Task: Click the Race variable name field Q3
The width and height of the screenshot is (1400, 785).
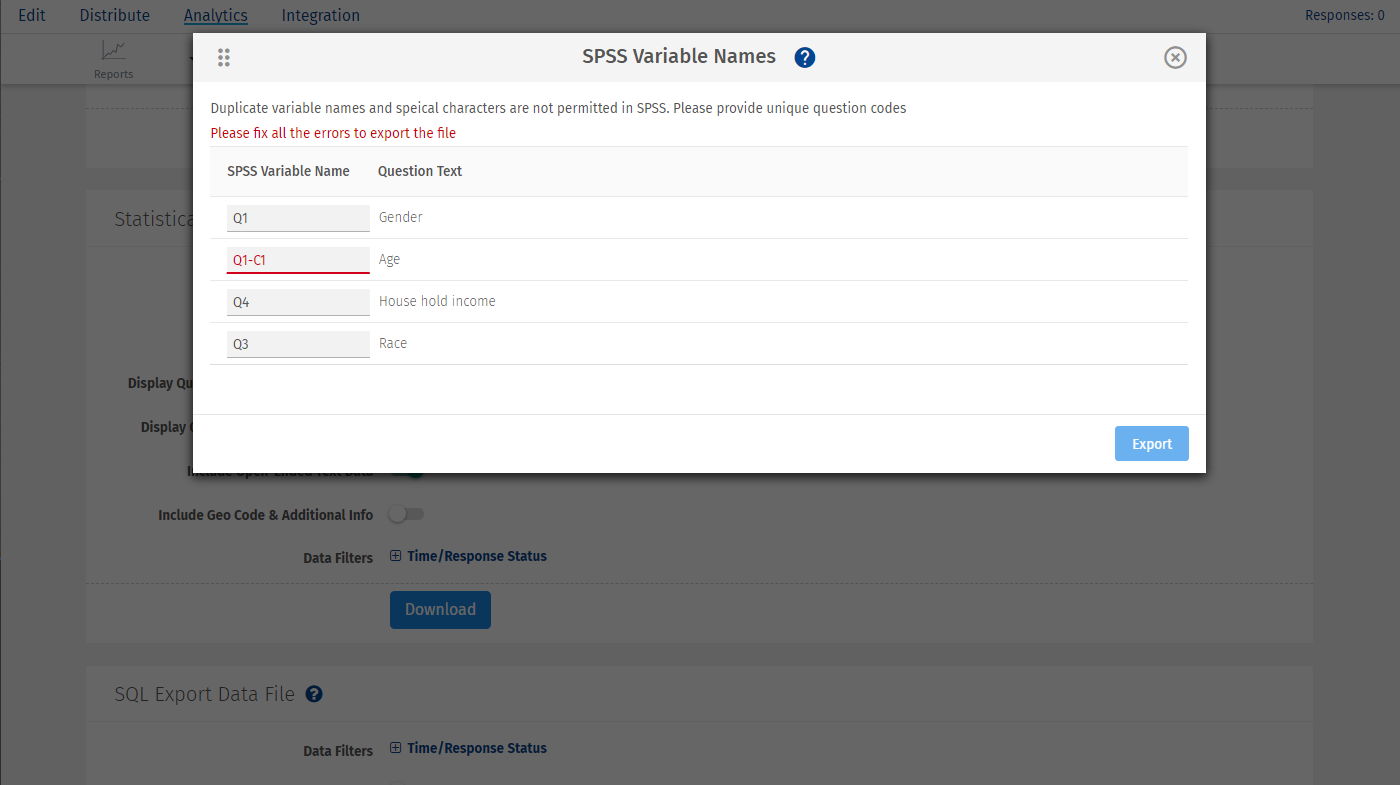Action: click(x=298, y=344)
